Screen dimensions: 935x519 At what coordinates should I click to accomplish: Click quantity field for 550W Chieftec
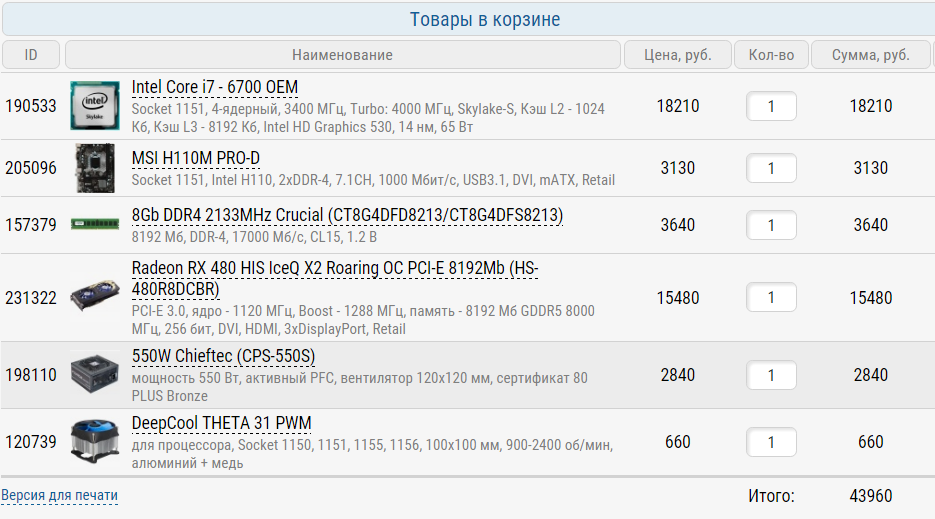pyautogui.click(x=771, y=375)
